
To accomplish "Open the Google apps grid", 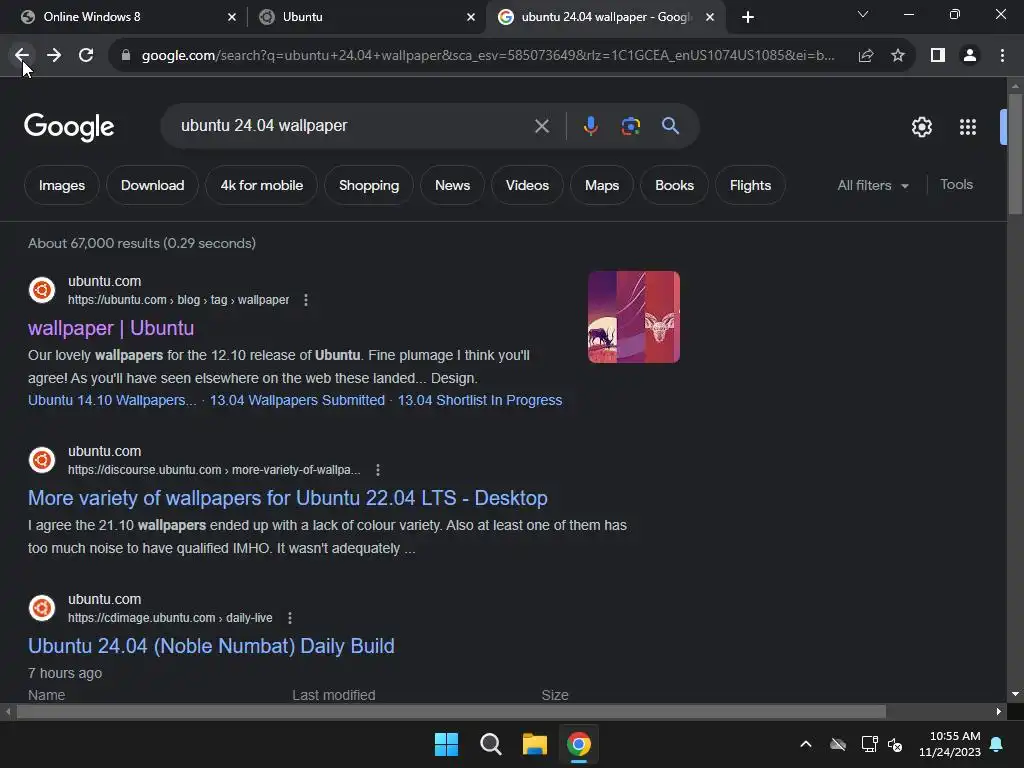I will [968, 127].
